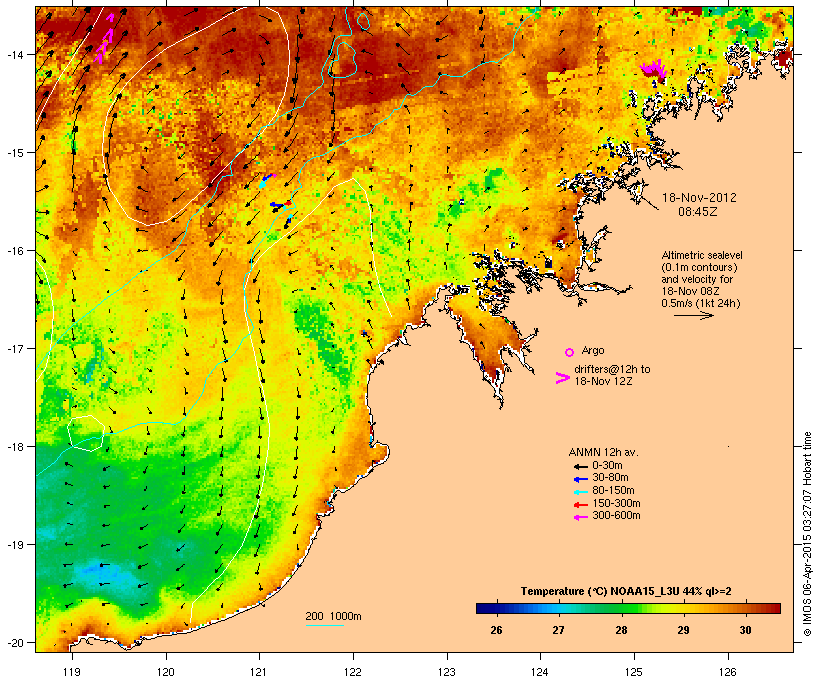
Task: Click the '150-300m' depth label
Action: 616,503
